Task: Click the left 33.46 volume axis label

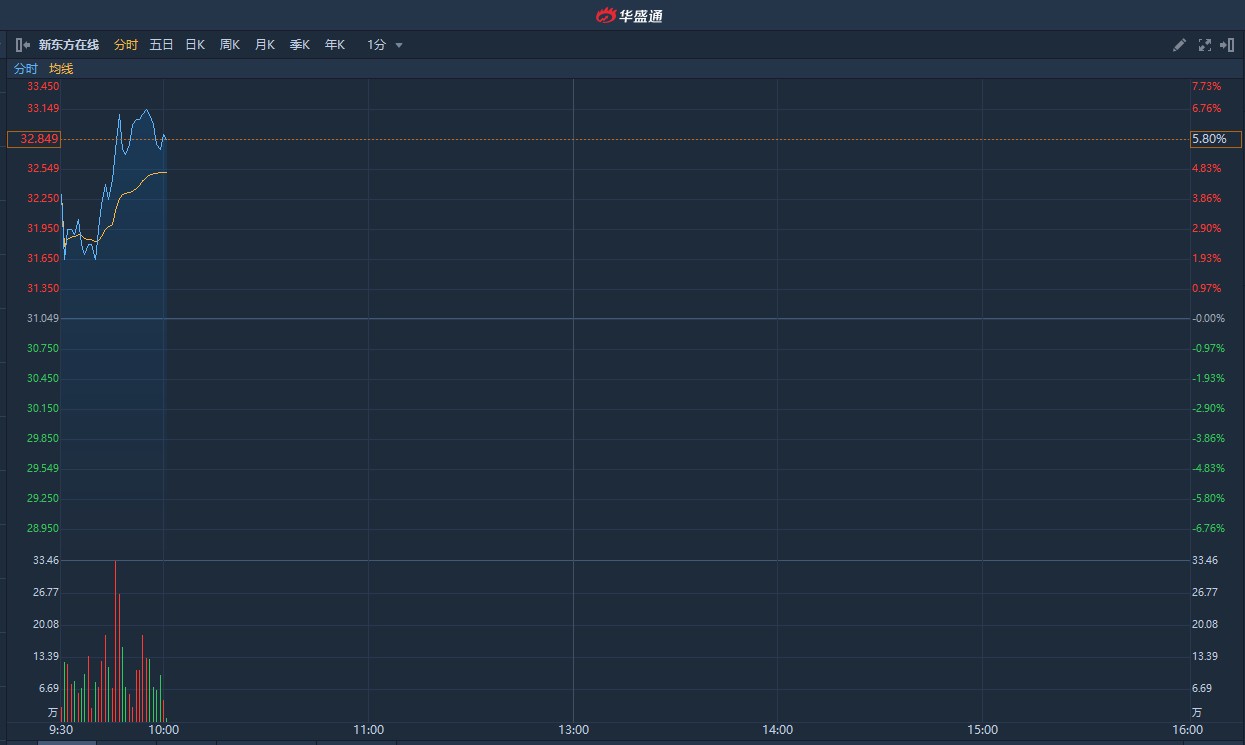Action: 46,560
